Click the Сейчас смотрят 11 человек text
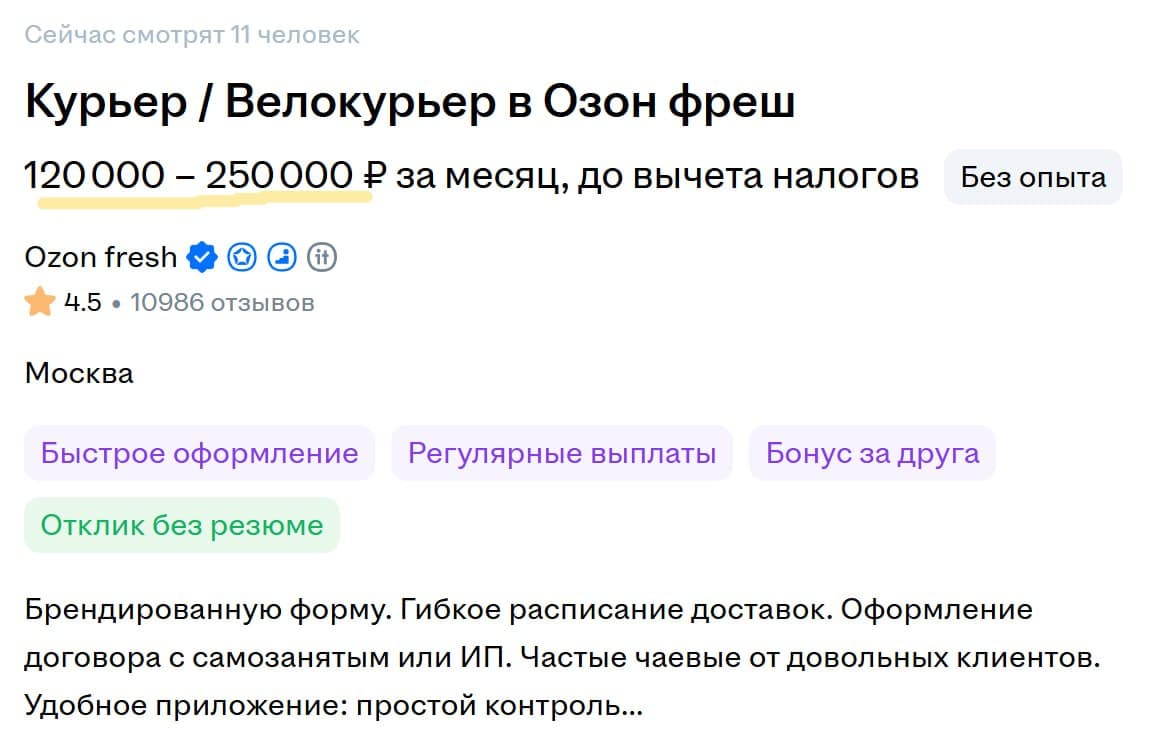The height and width of the screenshot is (741, 1151). pos(192,36)
